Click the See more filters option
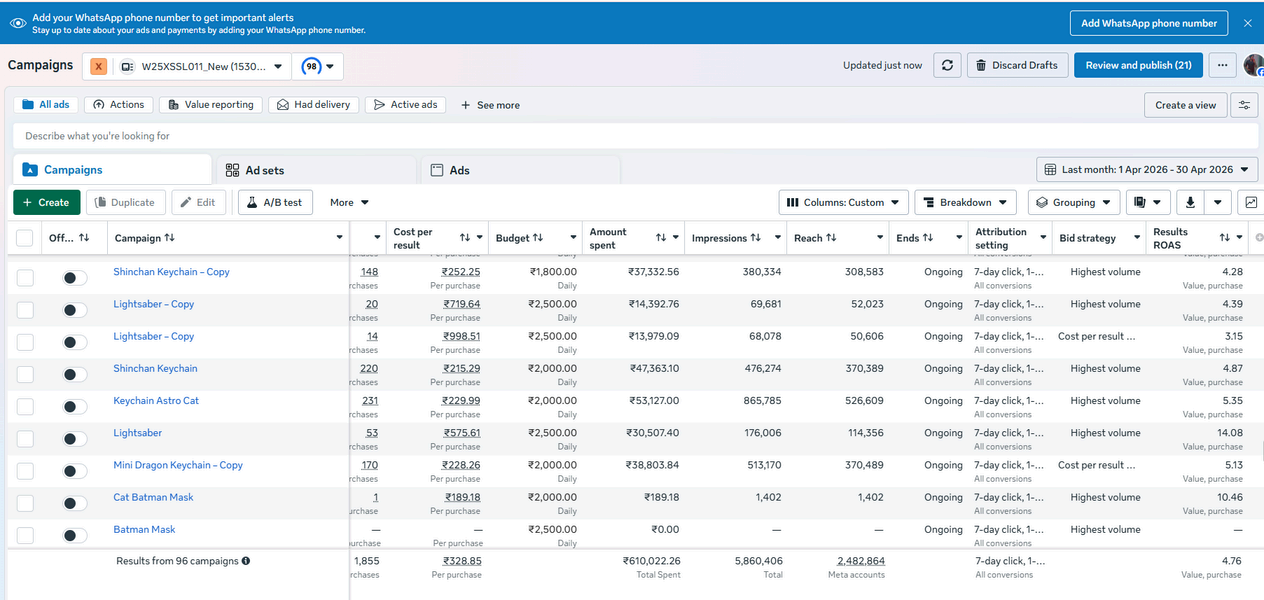The width and height of the screenshot is (1264, 600). click(x=490, y=105)
